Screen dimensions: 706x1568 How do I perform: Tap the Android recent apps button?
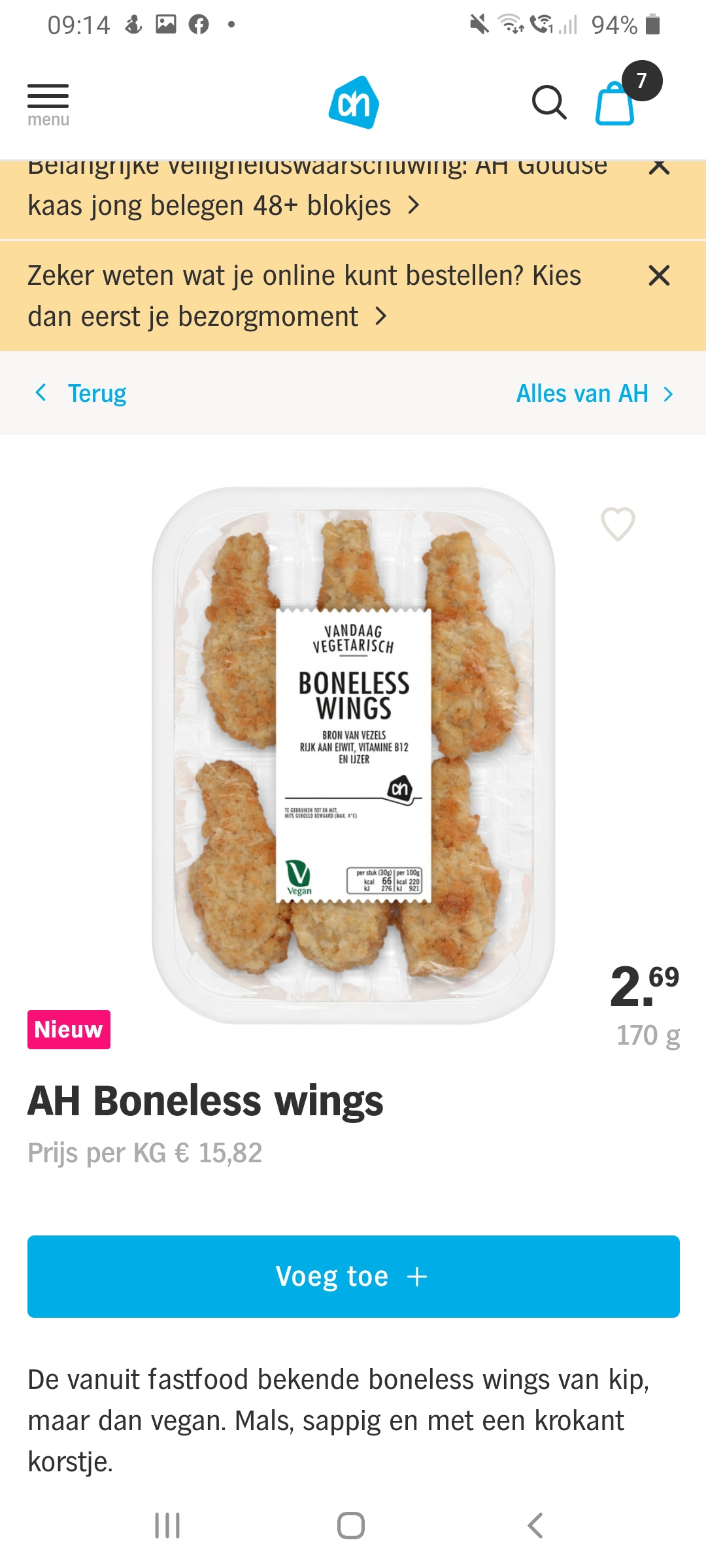coord(167,1526)
